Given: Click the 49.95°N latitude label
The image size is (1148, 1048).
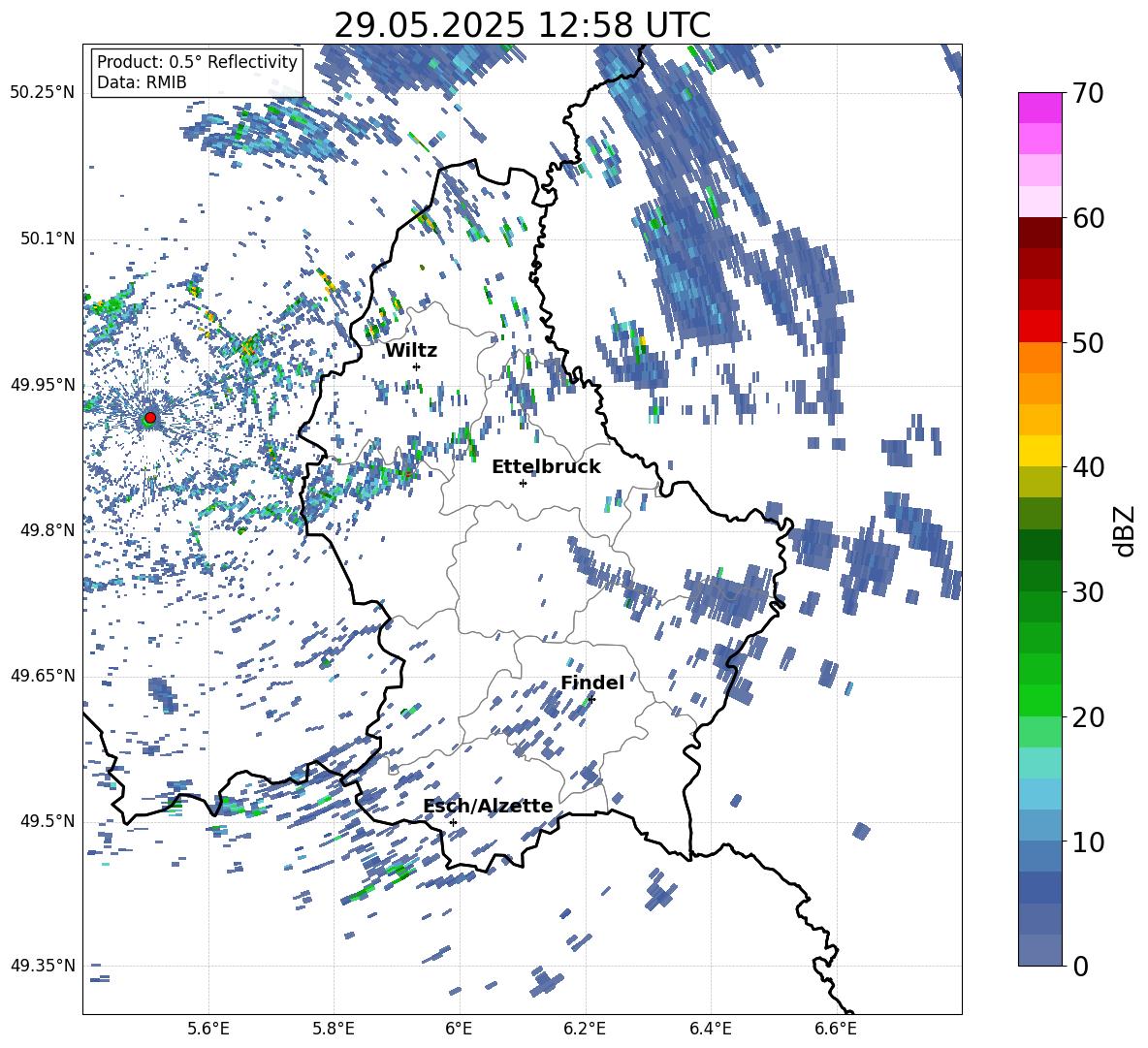Looking at the screenshot, I should (x=43, y=385).
